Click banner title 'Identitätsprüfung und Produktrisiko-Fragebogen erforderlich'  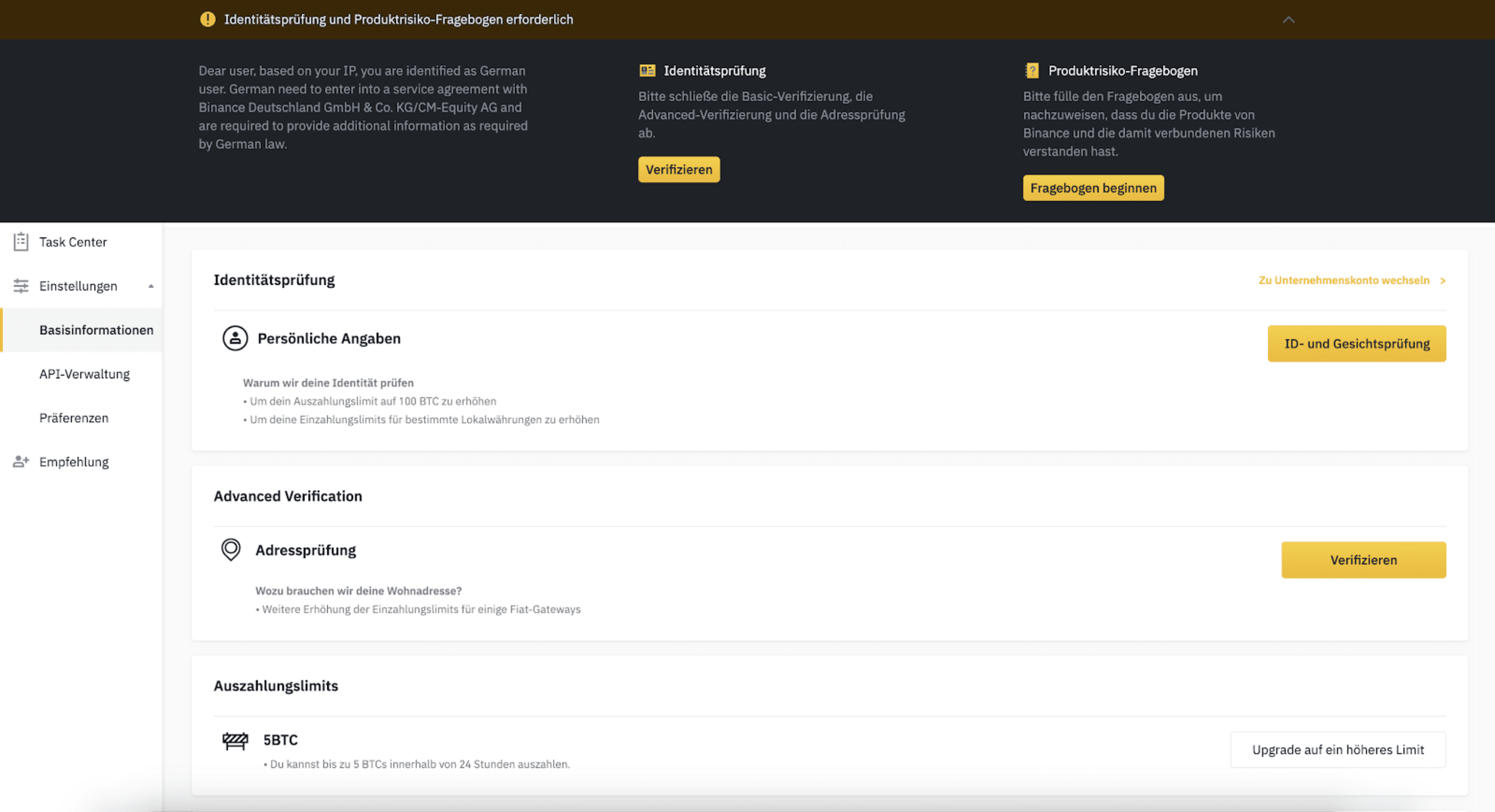coord(398,20)
